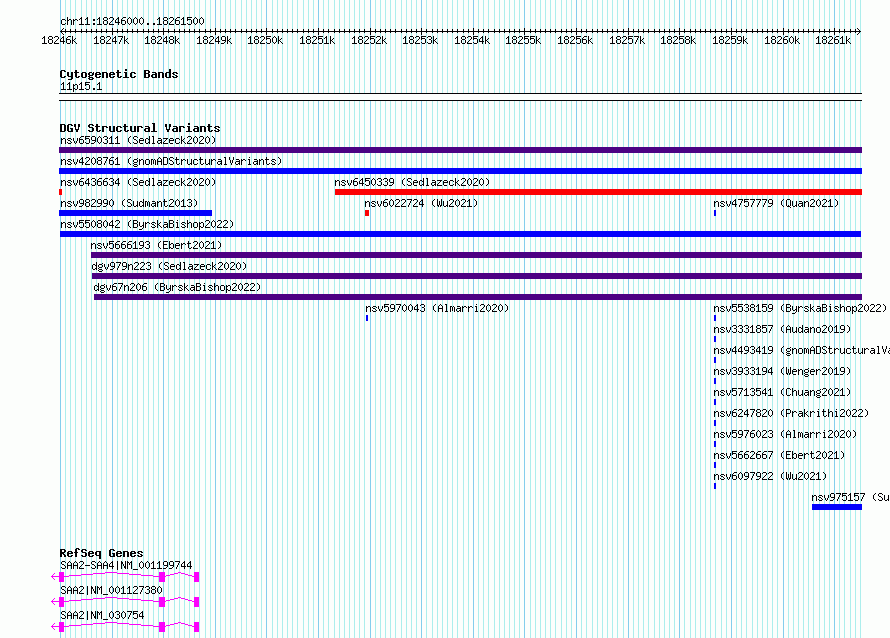Image resolution: width=890 pixels, height=638 pixels.
Task: Click the blue nsv982990 variant bar
Action: [136, 213]
